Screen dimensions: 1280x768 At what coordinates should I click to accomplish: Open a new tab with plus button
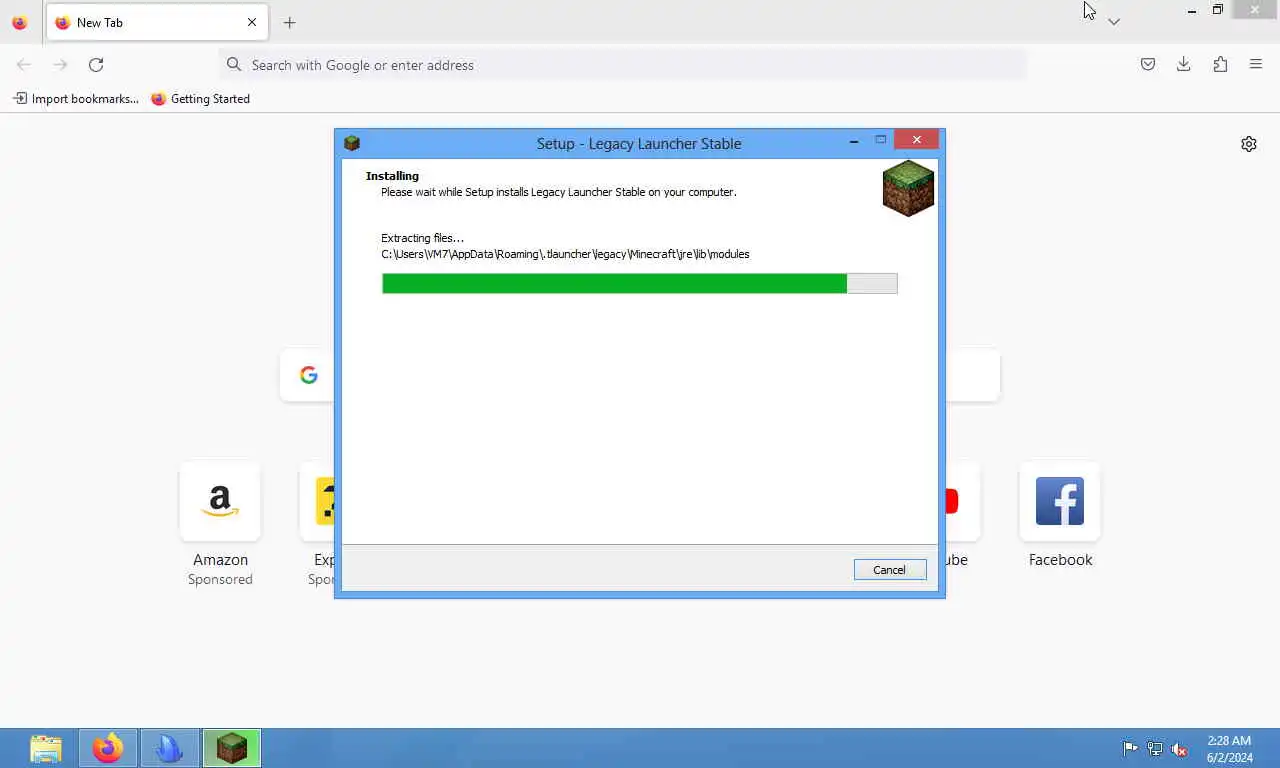click(289, 22)
